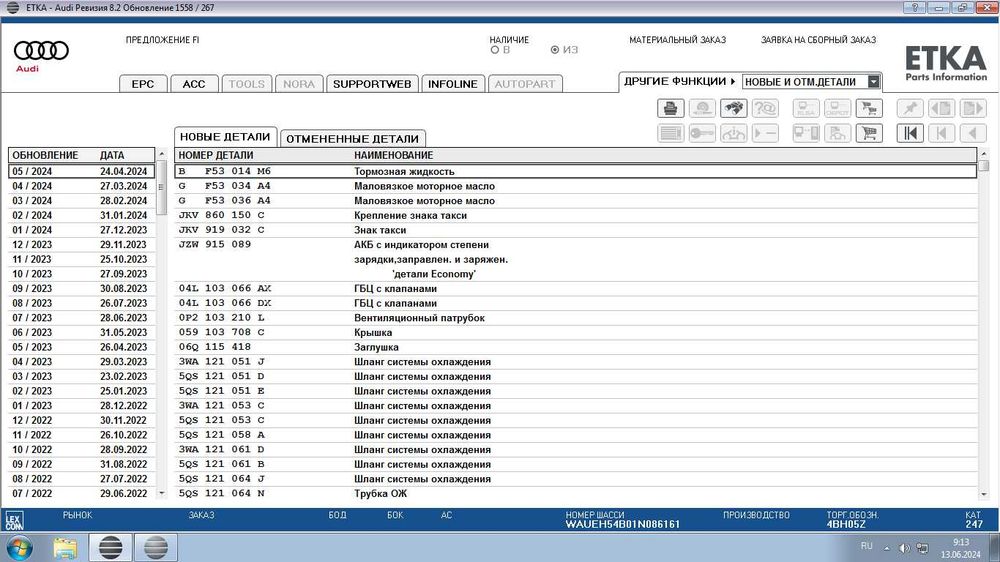1000x562 pixels.
Task: Click the volume speaker tray icon
Action: (904, 548)
